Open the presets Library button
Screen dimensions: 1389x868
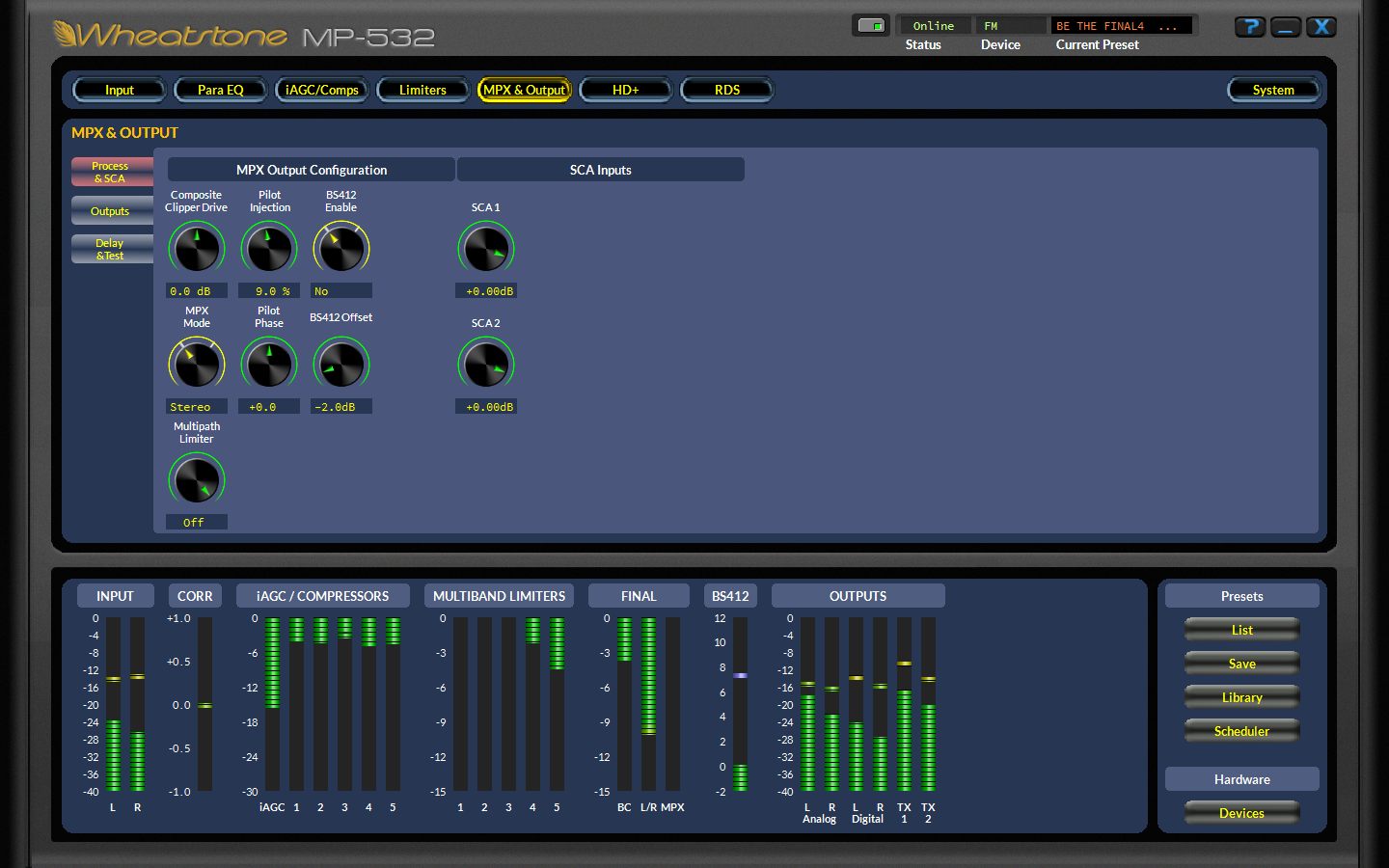coord(1242,697)
